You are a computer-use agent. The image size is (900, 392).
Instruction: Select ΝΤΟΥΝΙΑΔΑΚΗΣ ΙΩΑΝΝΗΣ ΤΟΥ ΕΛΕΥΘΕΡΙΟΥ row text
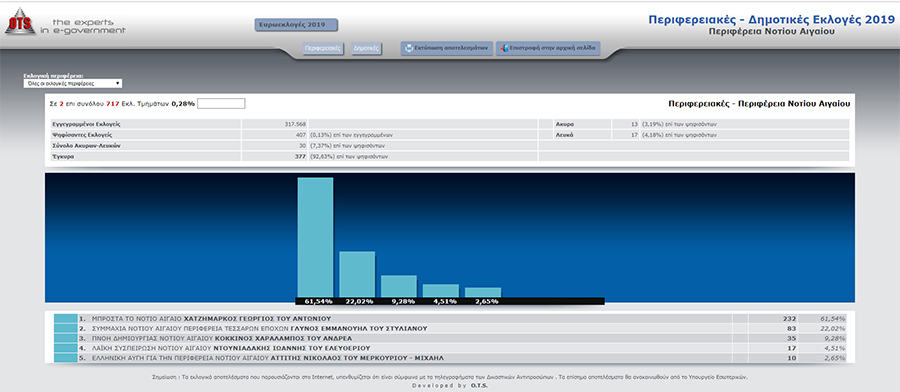coord(292,348)
